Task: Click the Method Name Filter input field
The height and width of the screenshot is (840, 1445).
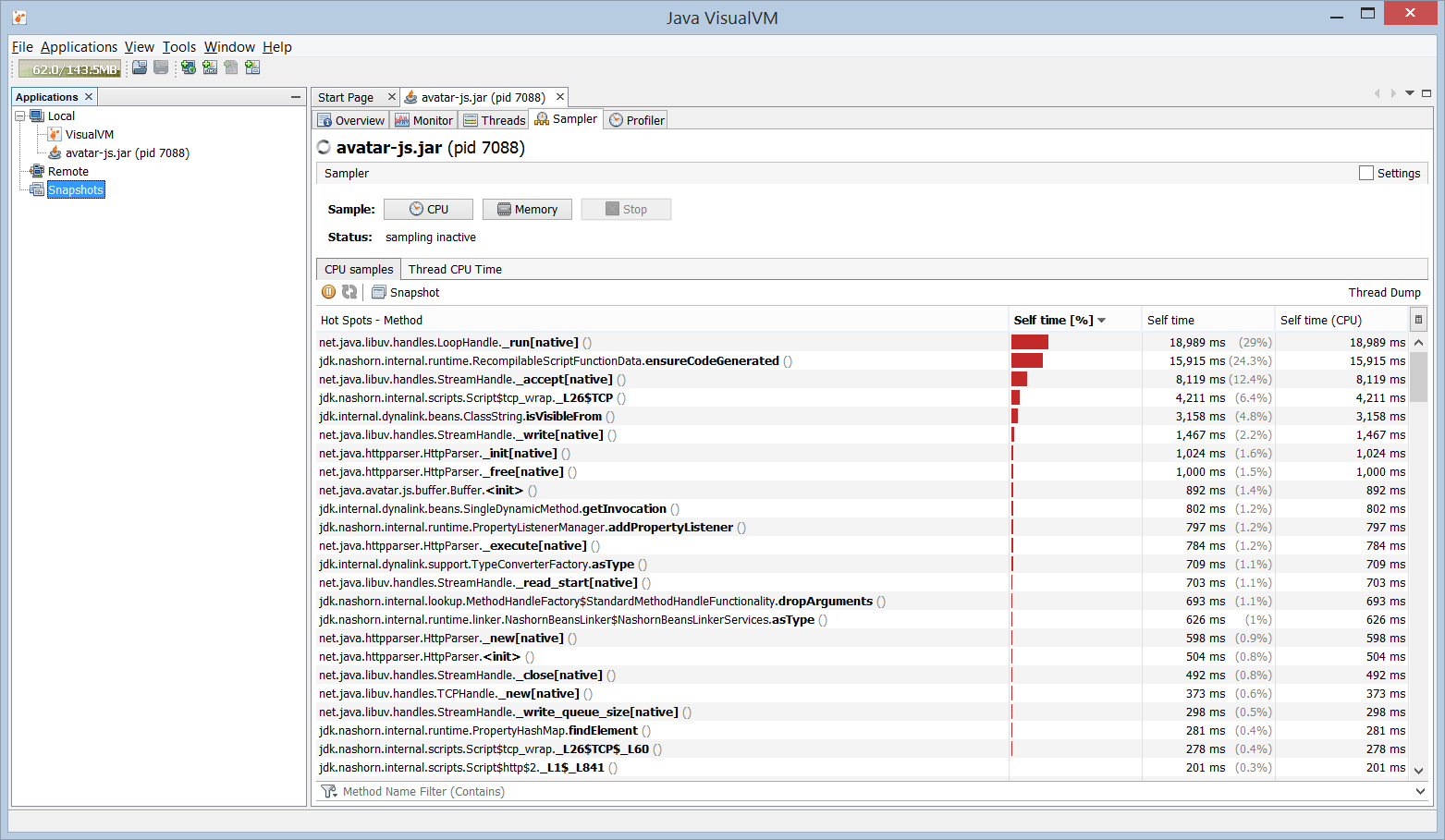Action: (x=832, y=792)
